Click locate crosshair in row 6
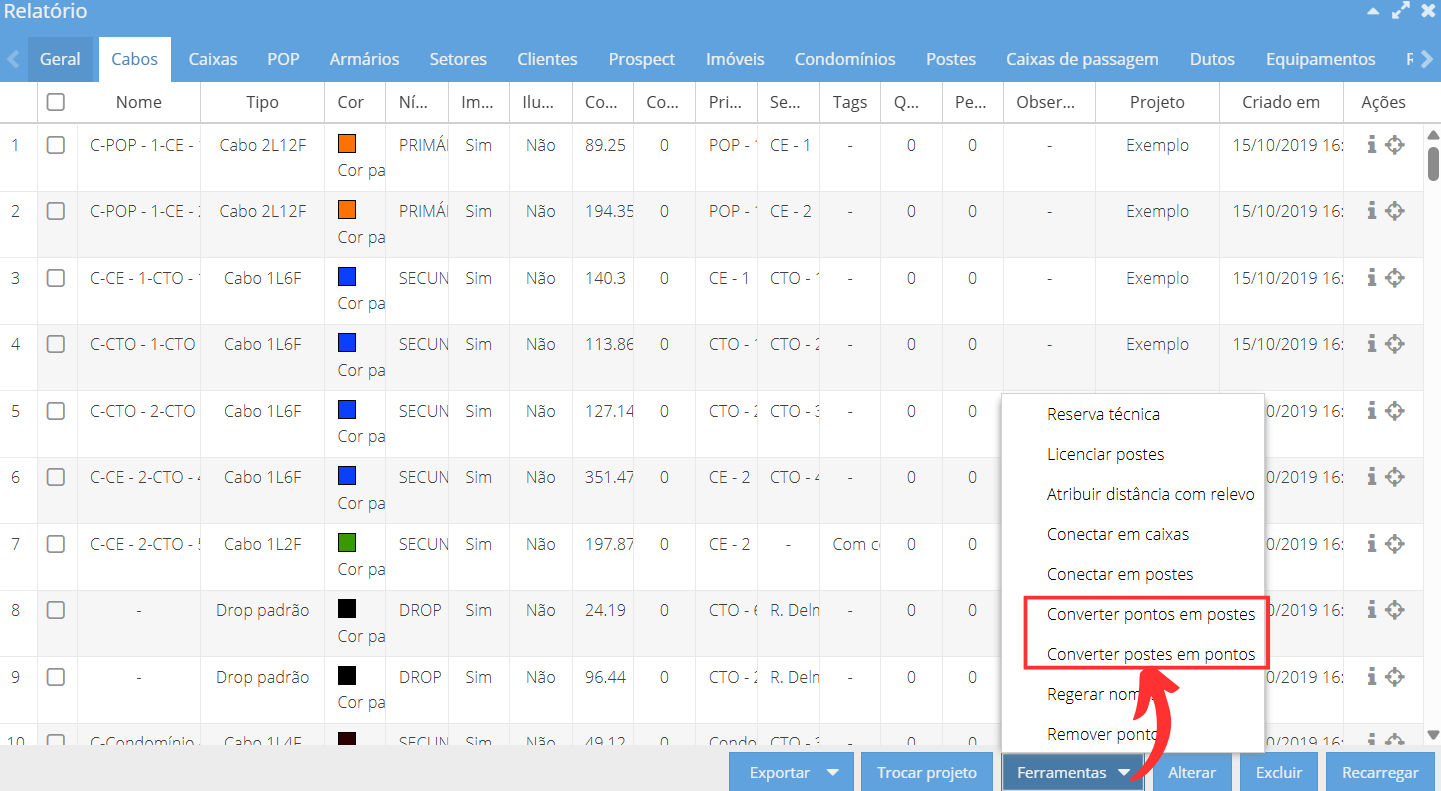The image size is (1441, 791). 1395,477
